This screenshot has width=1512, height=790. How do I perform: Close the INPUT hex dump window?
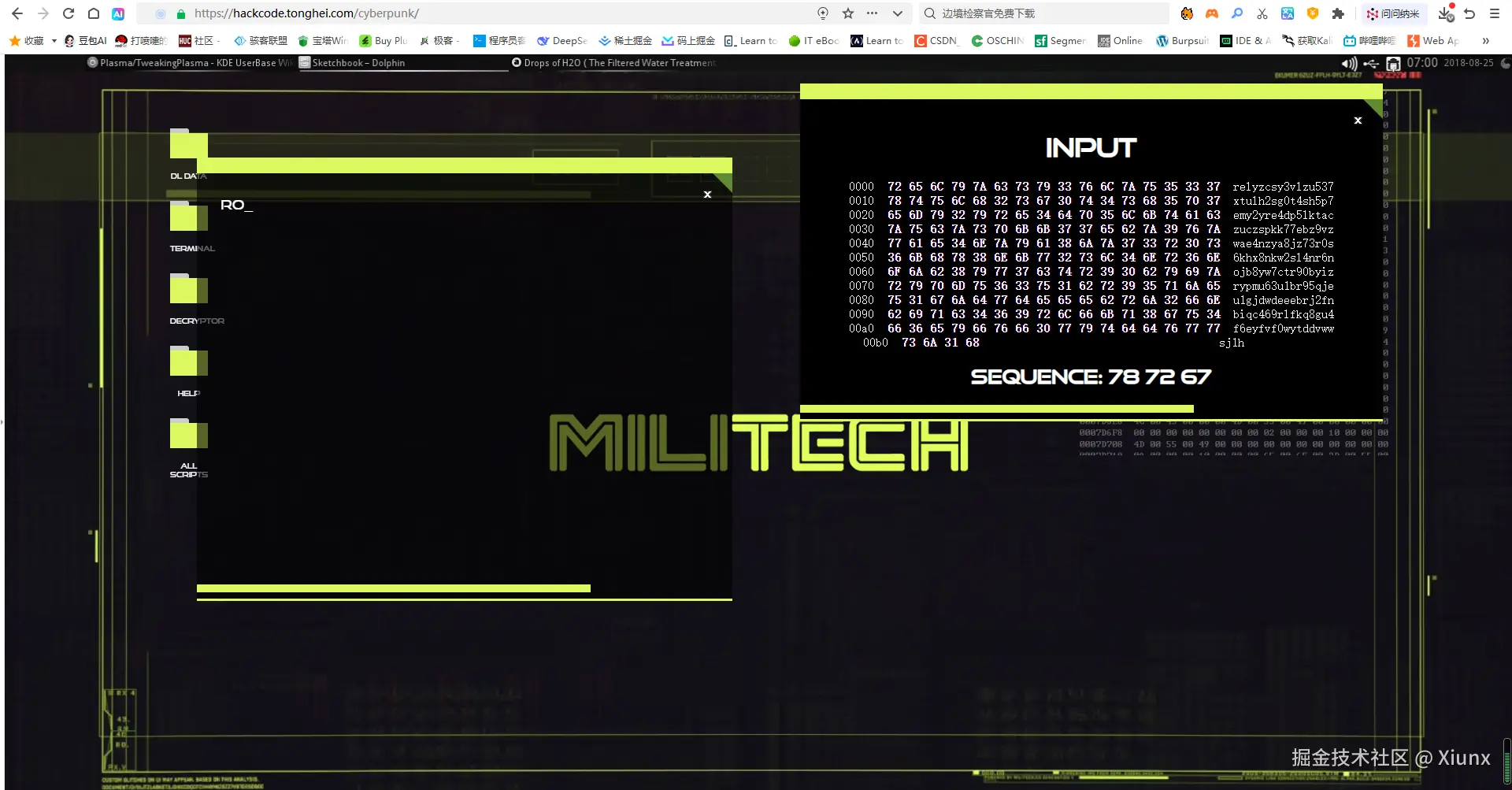click(1358, 121)
